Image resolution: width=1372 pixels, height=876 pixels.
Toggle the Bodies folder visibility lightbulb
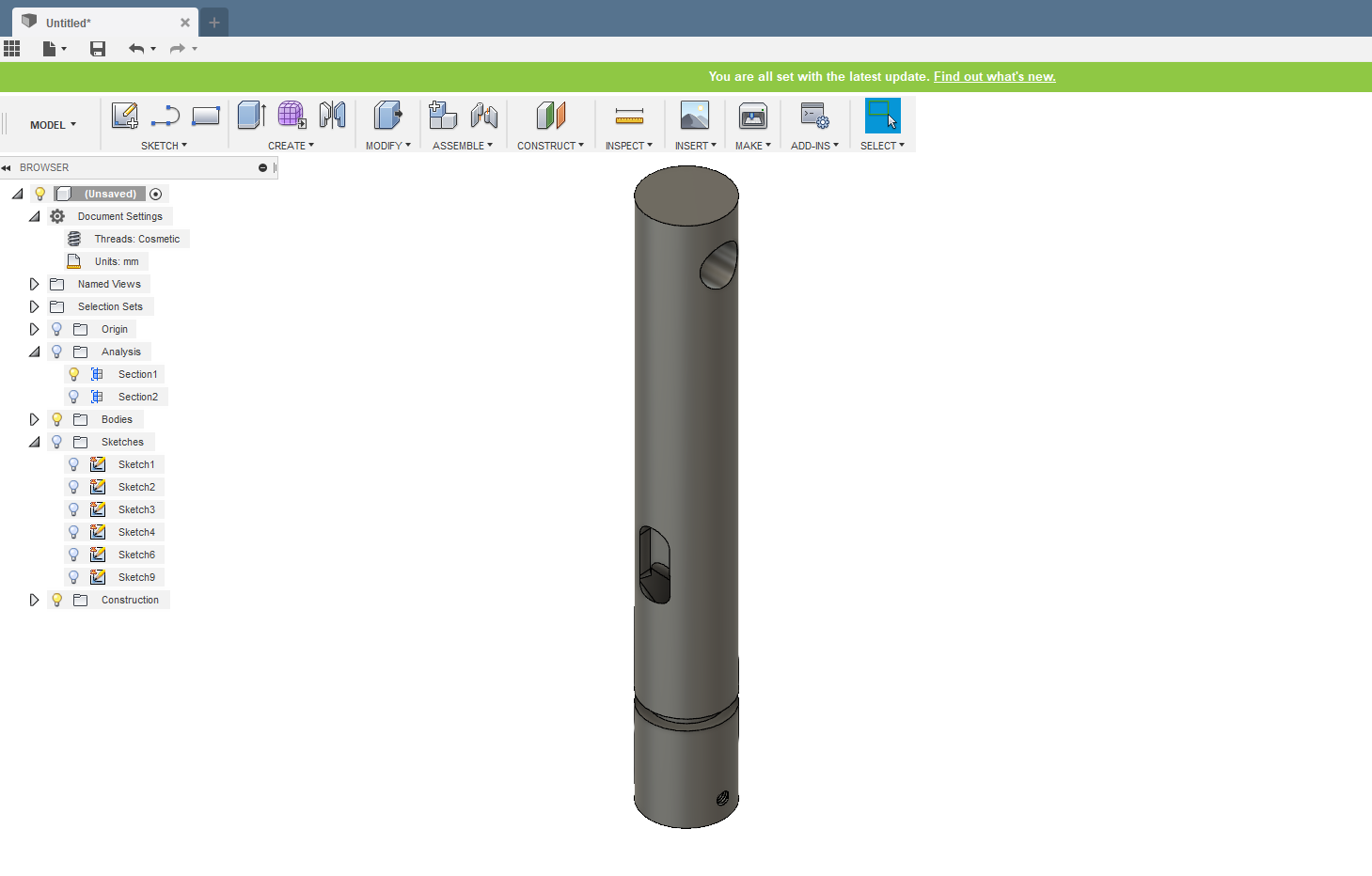click(x=56, y=418)
